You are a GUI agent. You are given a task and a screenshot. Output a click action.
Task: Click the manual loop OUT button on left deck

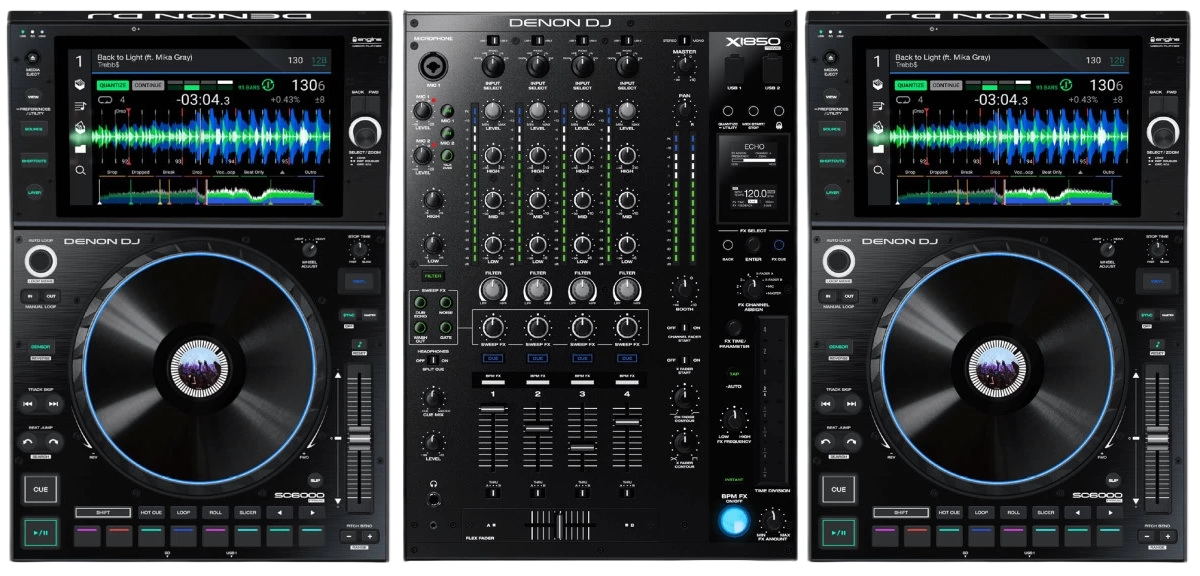click(50, 296)
